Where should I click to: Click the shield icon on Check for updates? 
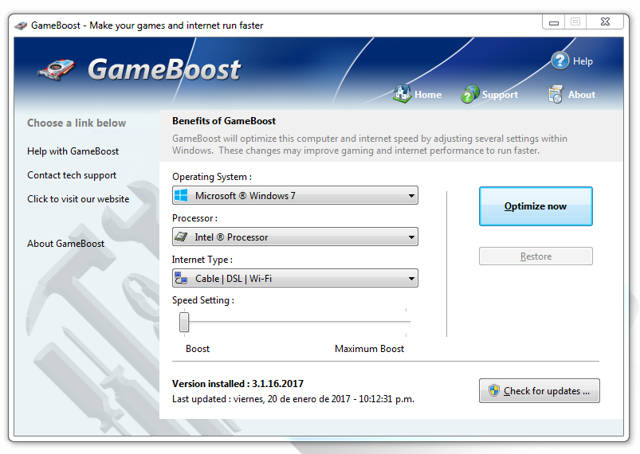494,390
